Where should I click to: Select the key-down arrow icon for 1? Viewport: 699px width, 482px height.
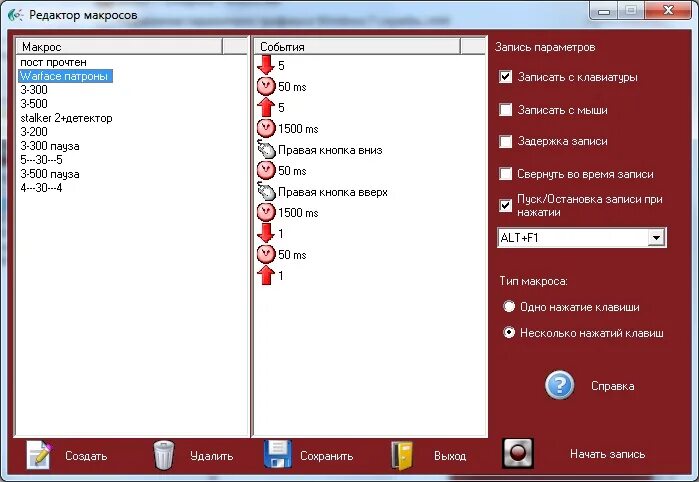266,233
